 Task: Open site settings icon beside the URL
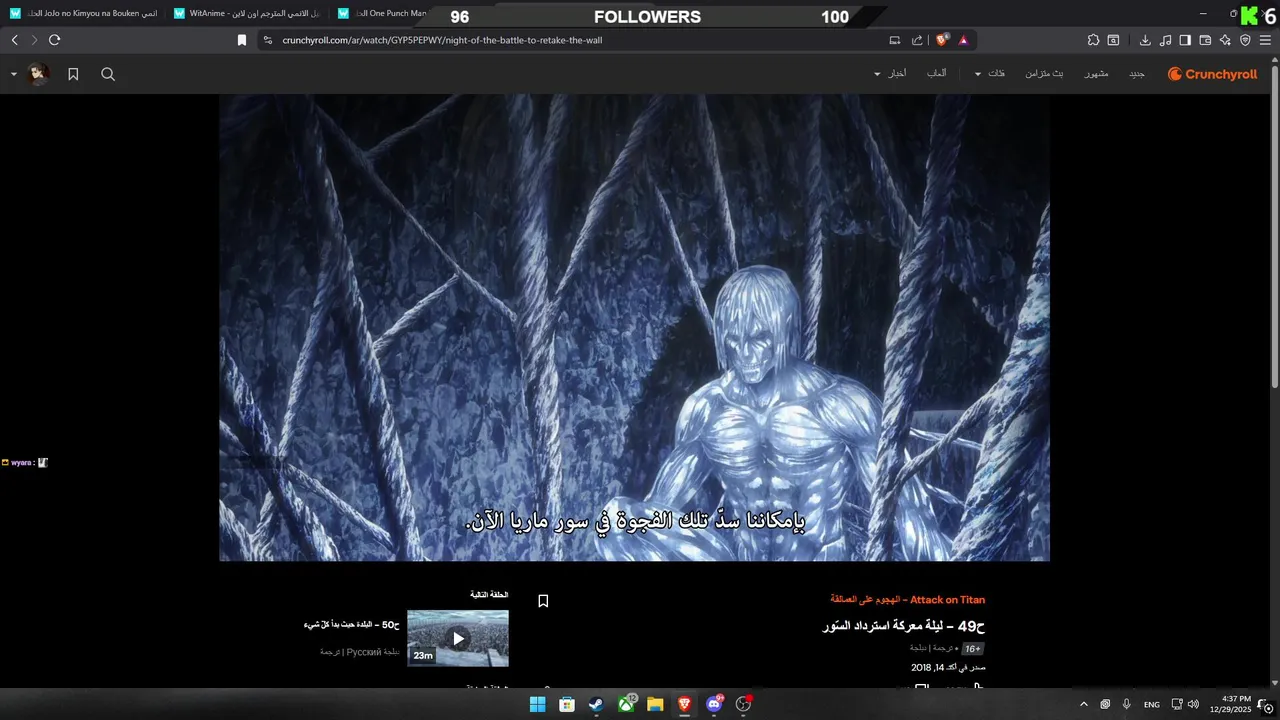267,40
